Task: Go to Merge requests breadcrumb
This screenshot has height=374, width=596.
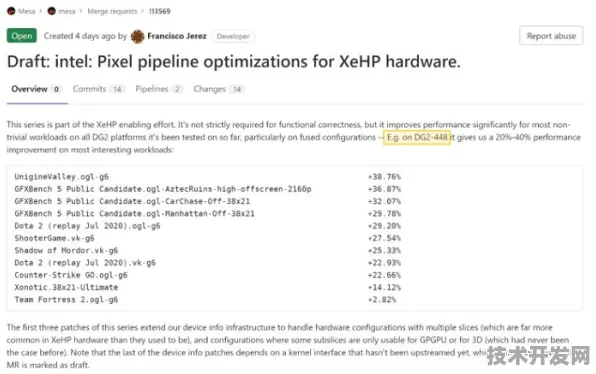Action: coord(112,11)
